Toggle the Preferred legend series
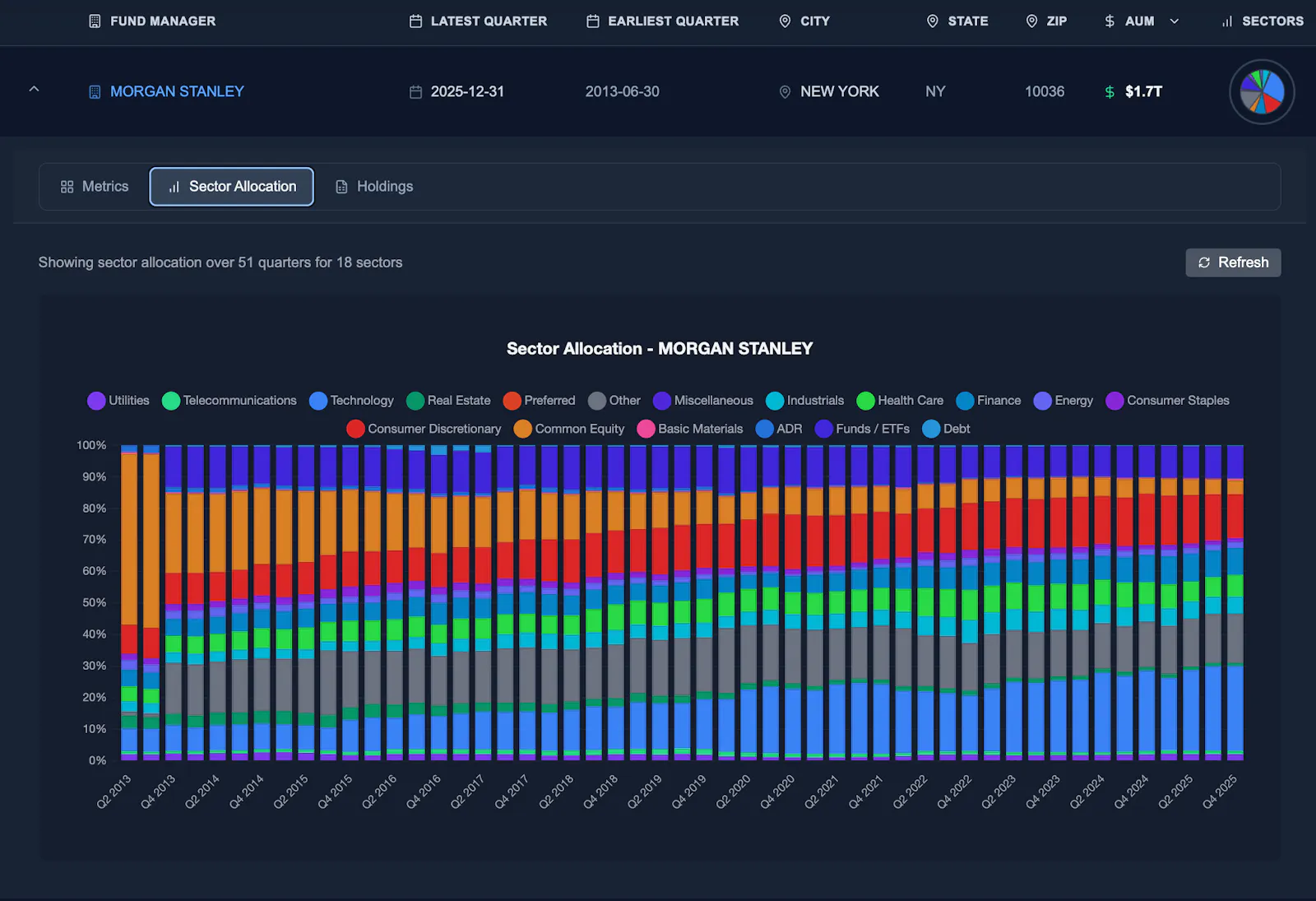The width and height of the screenshot is (1316, 901). click(x=540, y=401)
